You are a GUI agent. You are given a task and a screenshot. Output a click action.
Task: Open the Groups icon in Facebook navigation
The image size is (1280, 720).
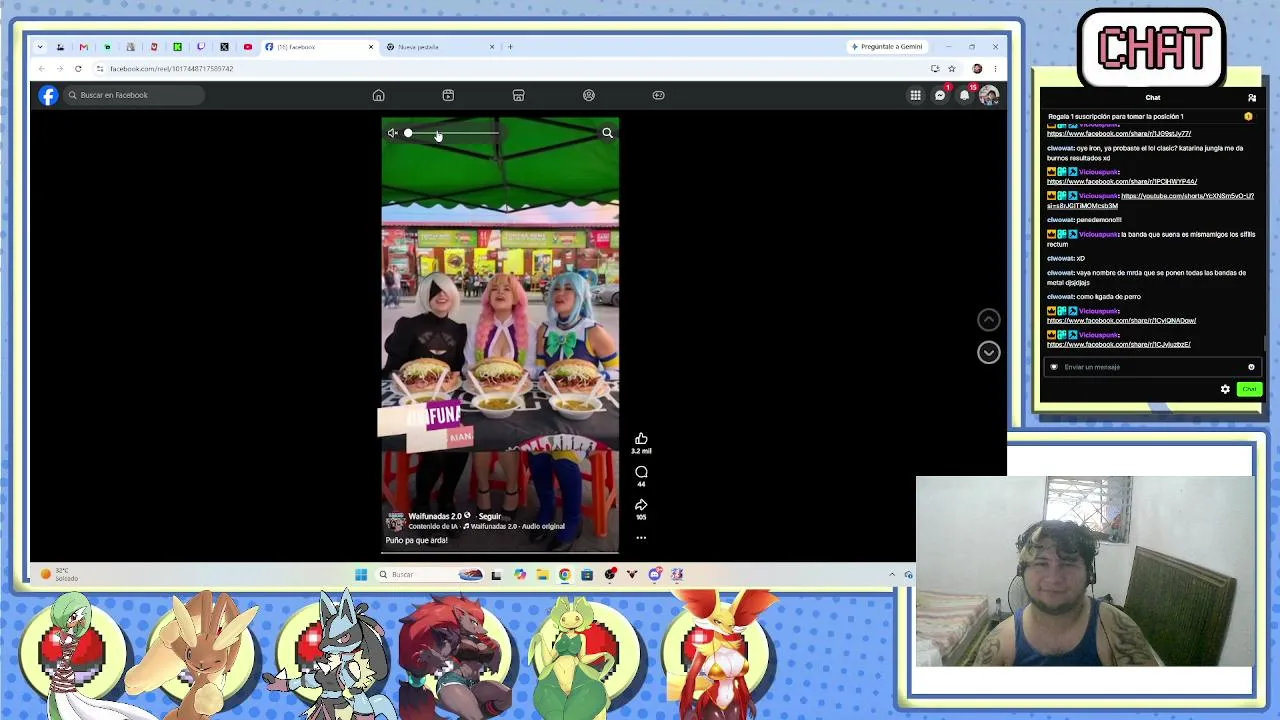[588, 95]
